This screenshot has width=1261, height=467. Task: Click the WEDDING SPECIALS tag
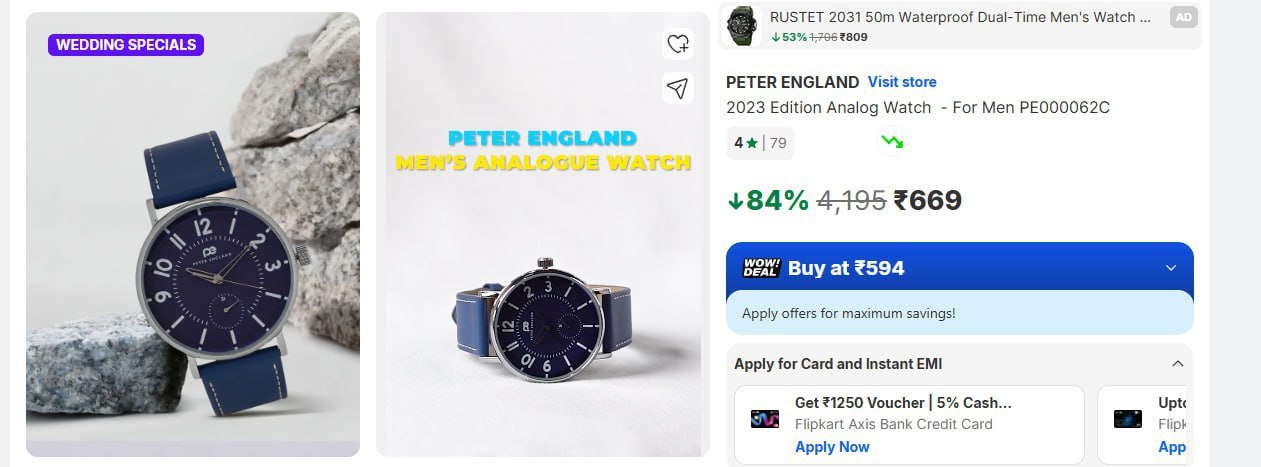click(x=126, y=45)
